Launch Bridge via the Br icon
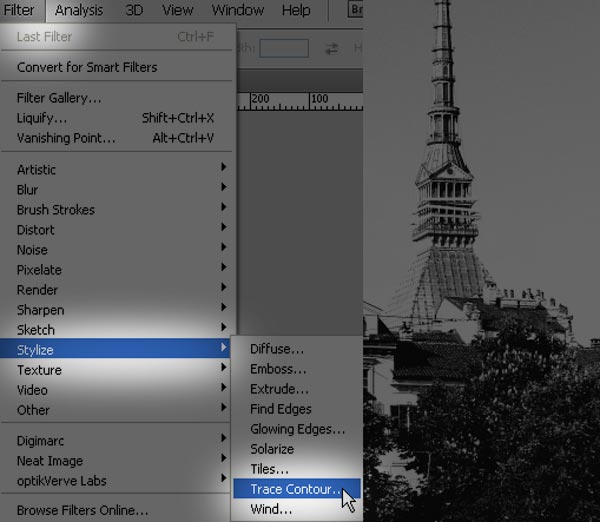This screenshot has width=600, height=522. (355, 10)
